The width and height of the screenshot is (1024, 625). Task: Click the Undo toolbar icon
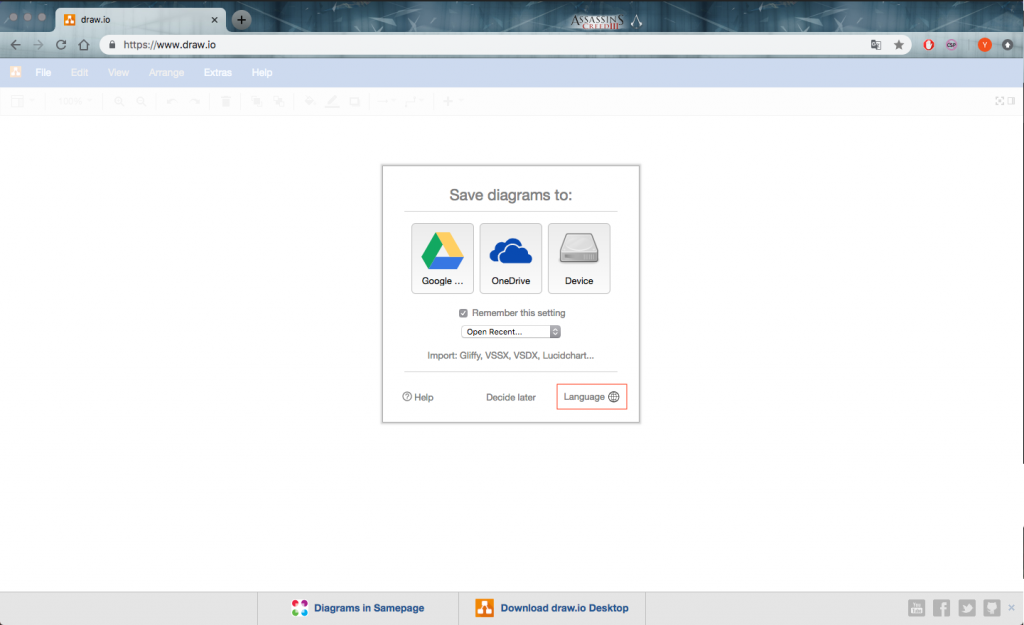click(171, 101)
